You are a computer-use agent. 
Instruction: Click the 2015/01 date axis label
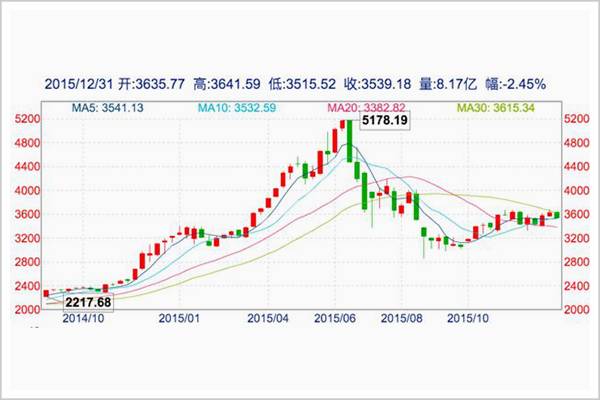pos(179,318)
